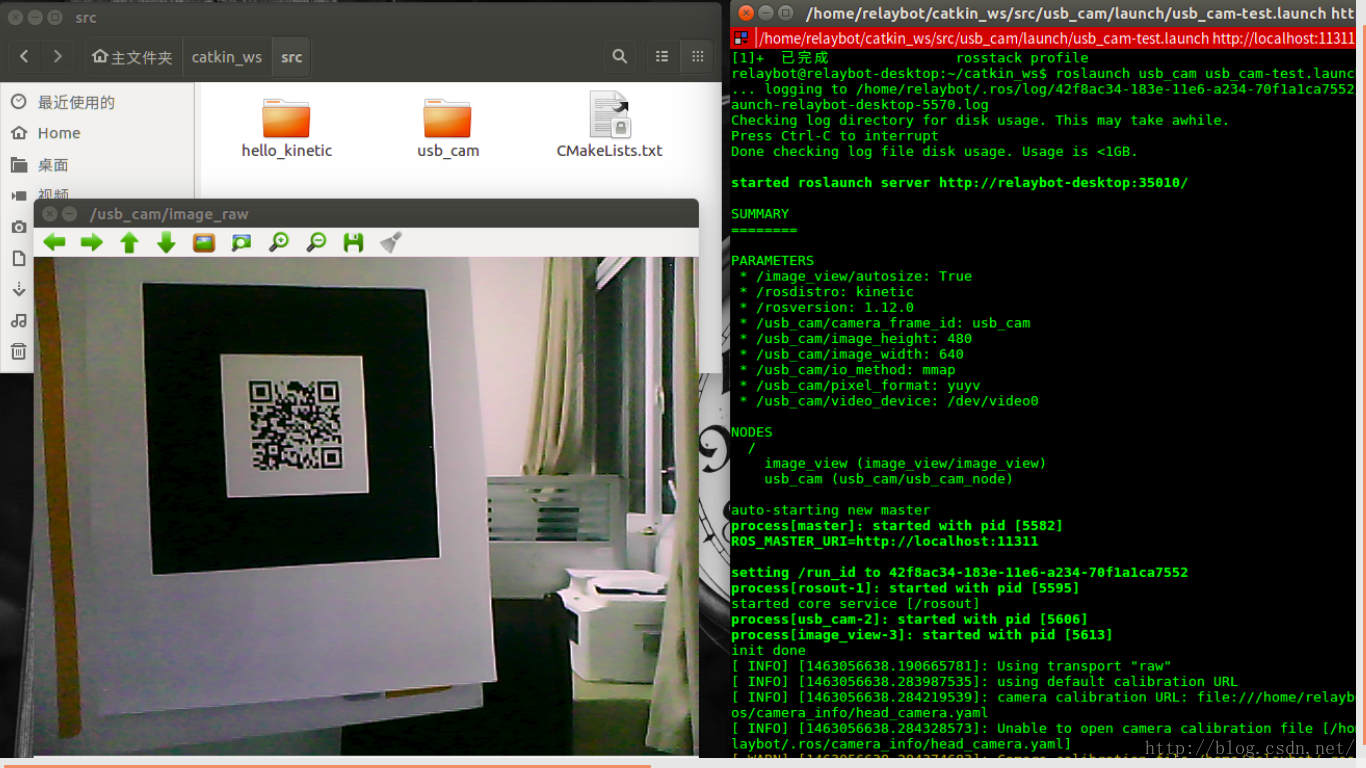Go to catkin_ws in the path bar
This screenshot has width=1366, height=768.
[x=227, y=57]
